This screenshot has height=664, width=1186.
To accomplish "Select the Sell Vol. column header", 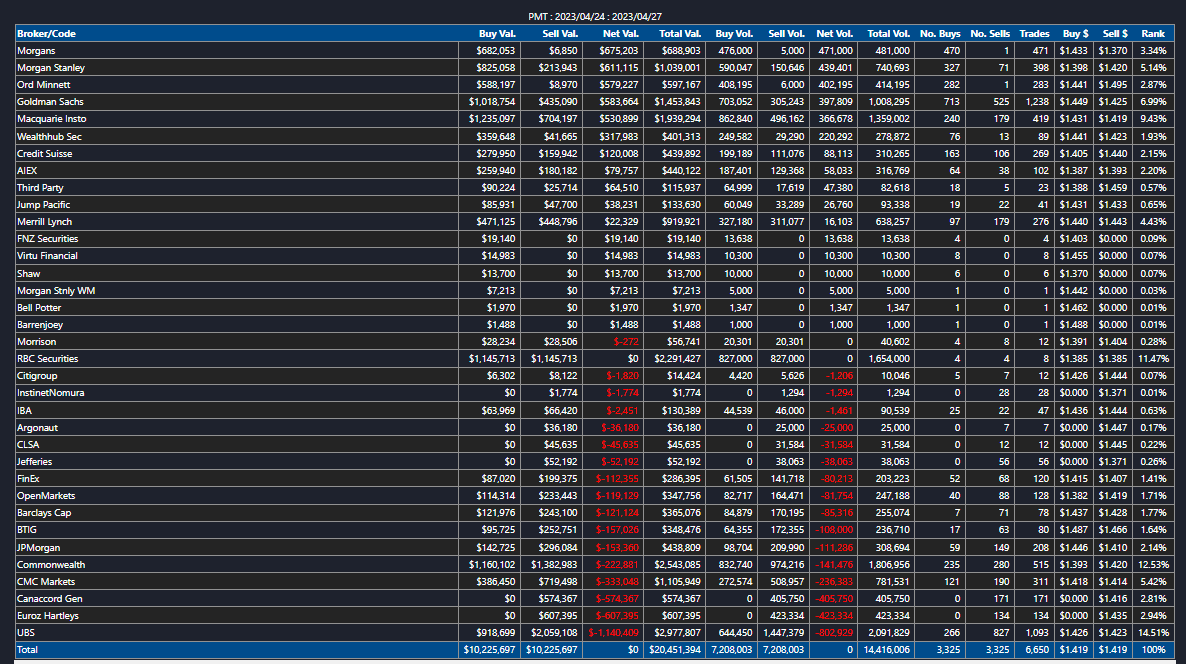I will click(x=786, y=34).
